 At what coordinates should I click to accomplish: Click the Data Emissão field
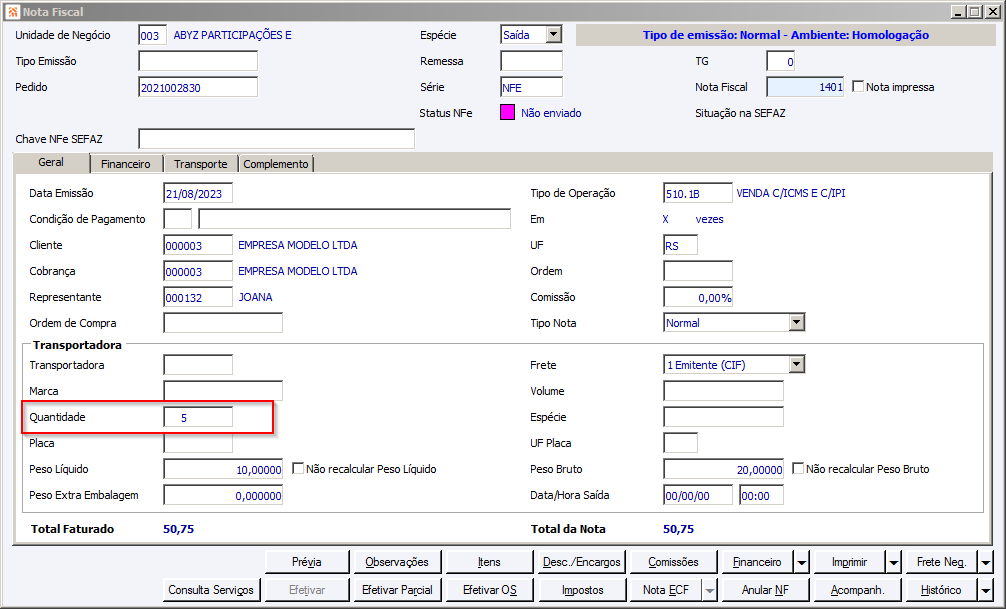pyautogui.click(x=198, y=193)
